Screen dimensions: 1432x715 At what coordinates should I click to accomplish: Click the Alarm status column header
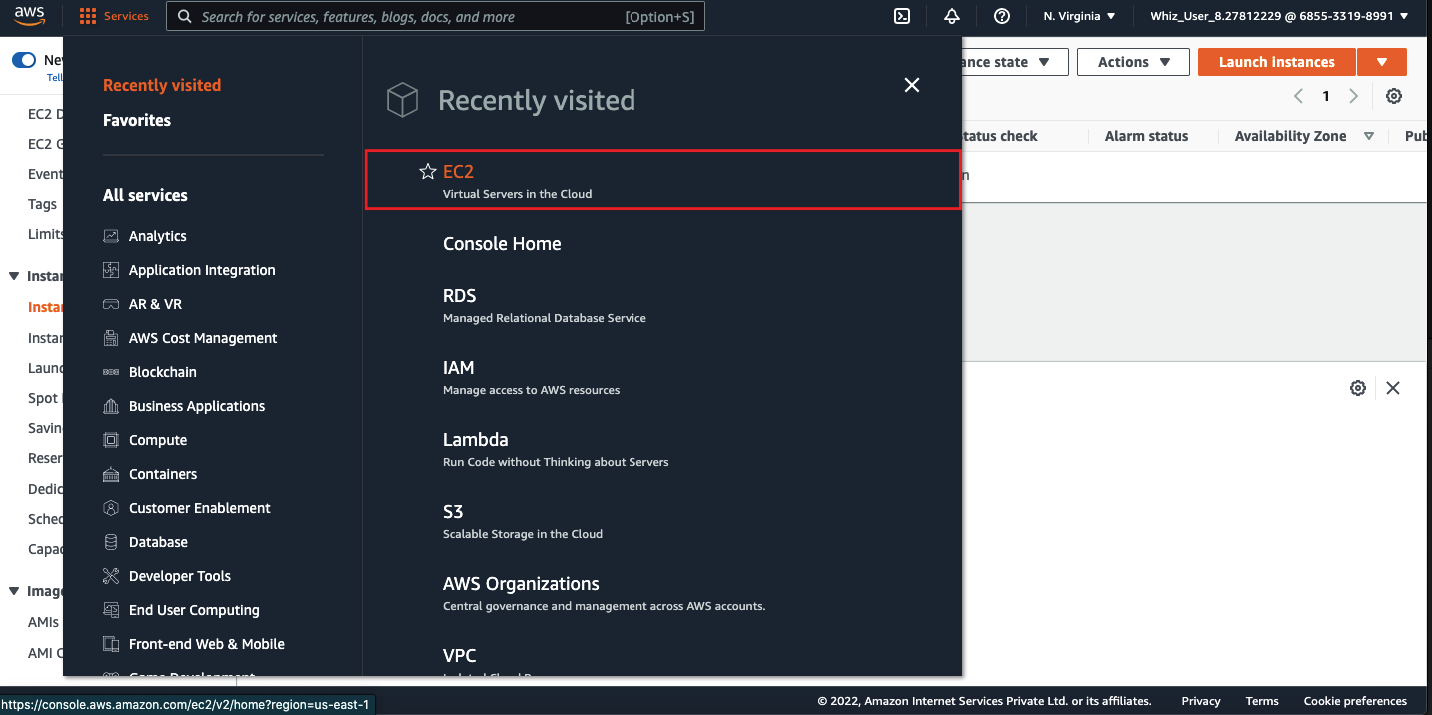tap(1146, 136)
